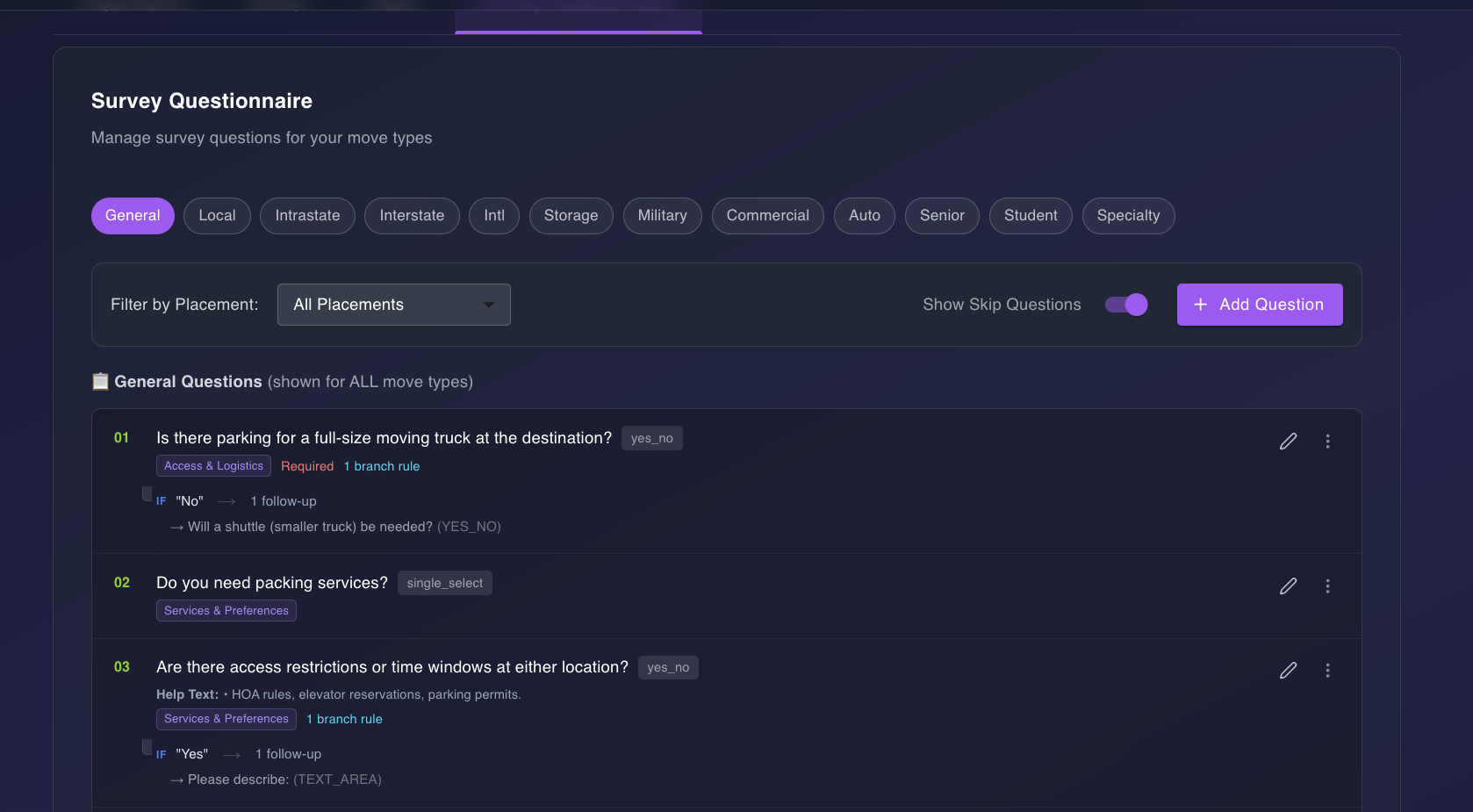Click the IF "Yes" branch condition
1473x812 pixels.
click(x=183, y=754)
